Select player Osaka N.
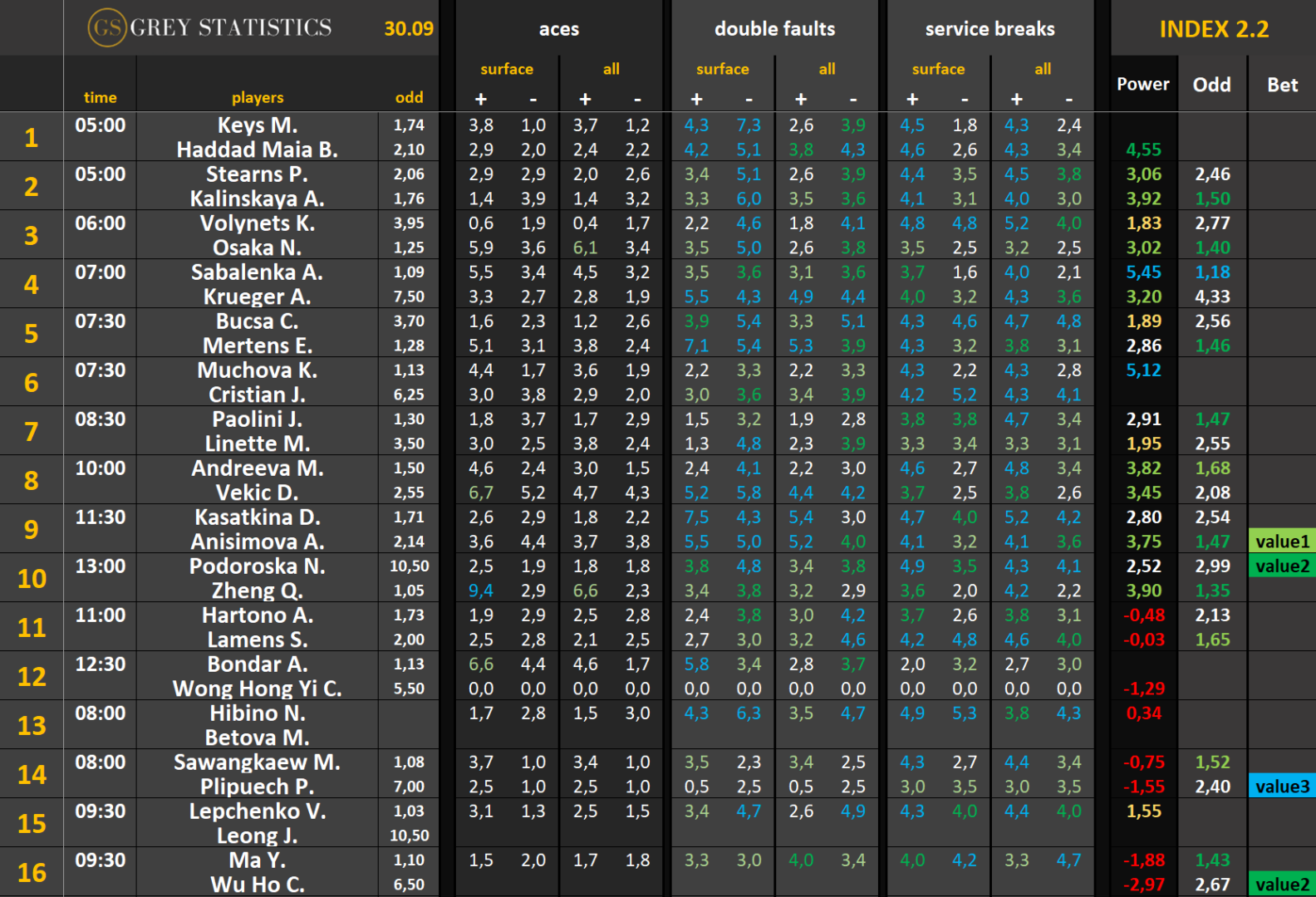The width and height of the screenshot is (1316, 897). click(258, 248)
